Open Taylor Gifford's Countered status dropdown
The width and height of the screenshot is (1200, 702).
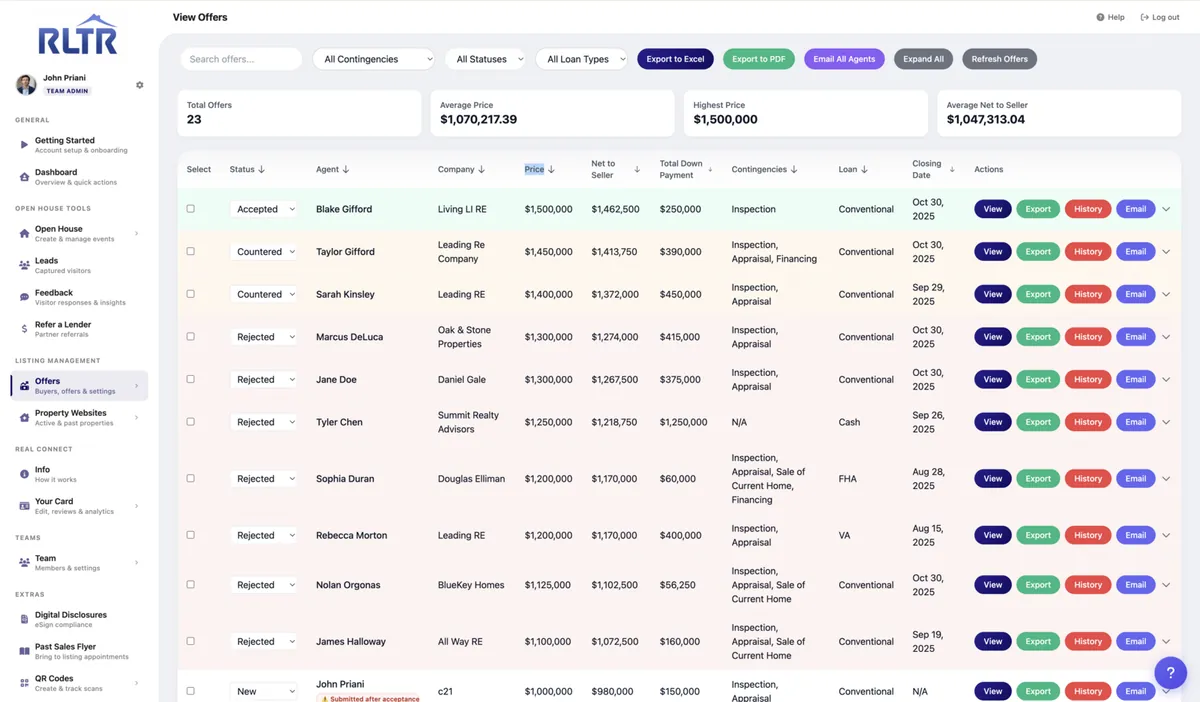tap(264, 252)
